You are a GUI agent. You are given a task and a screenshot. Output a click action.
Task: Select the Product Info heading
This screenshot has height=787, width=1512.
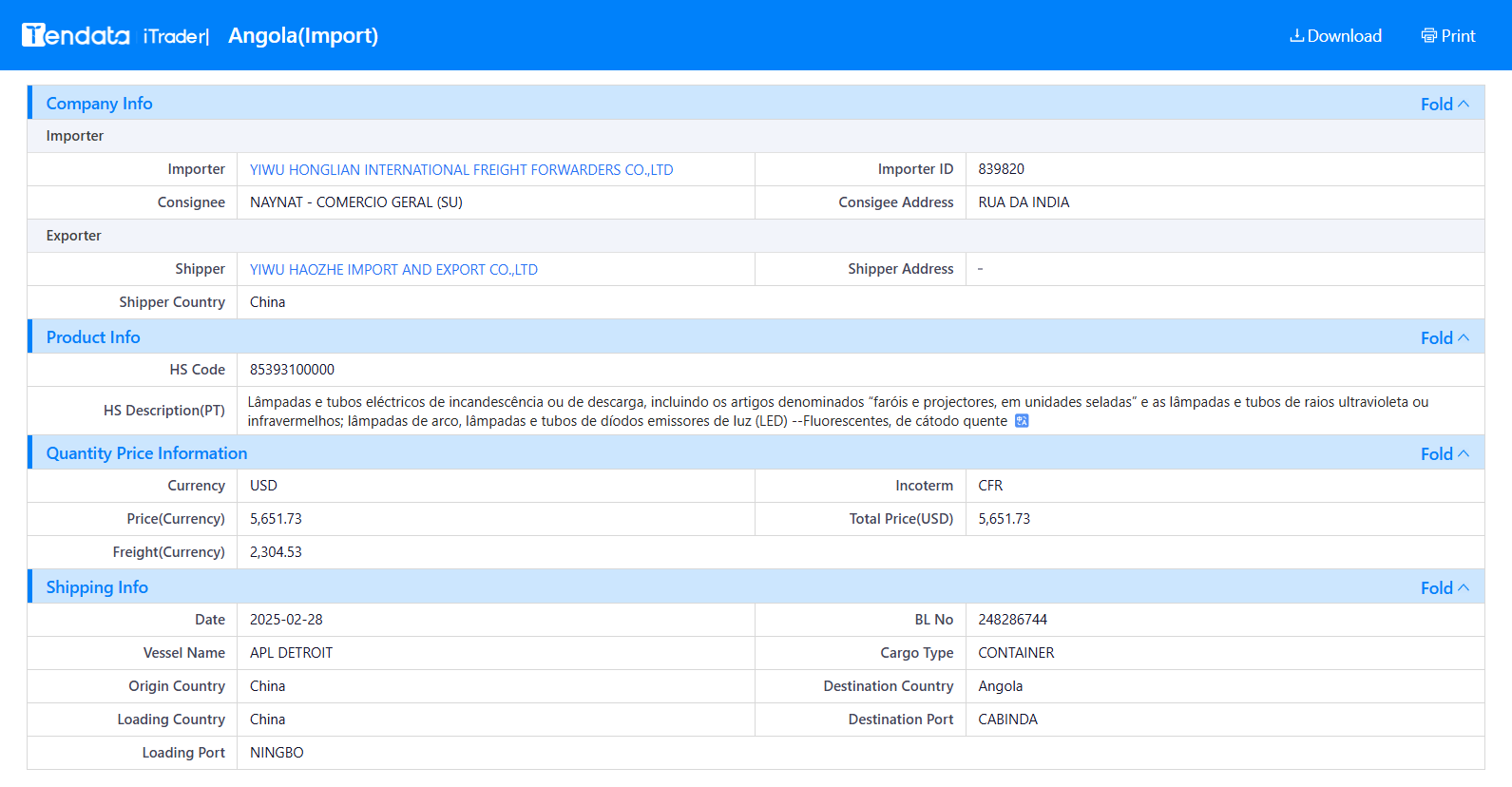[93, 337]
